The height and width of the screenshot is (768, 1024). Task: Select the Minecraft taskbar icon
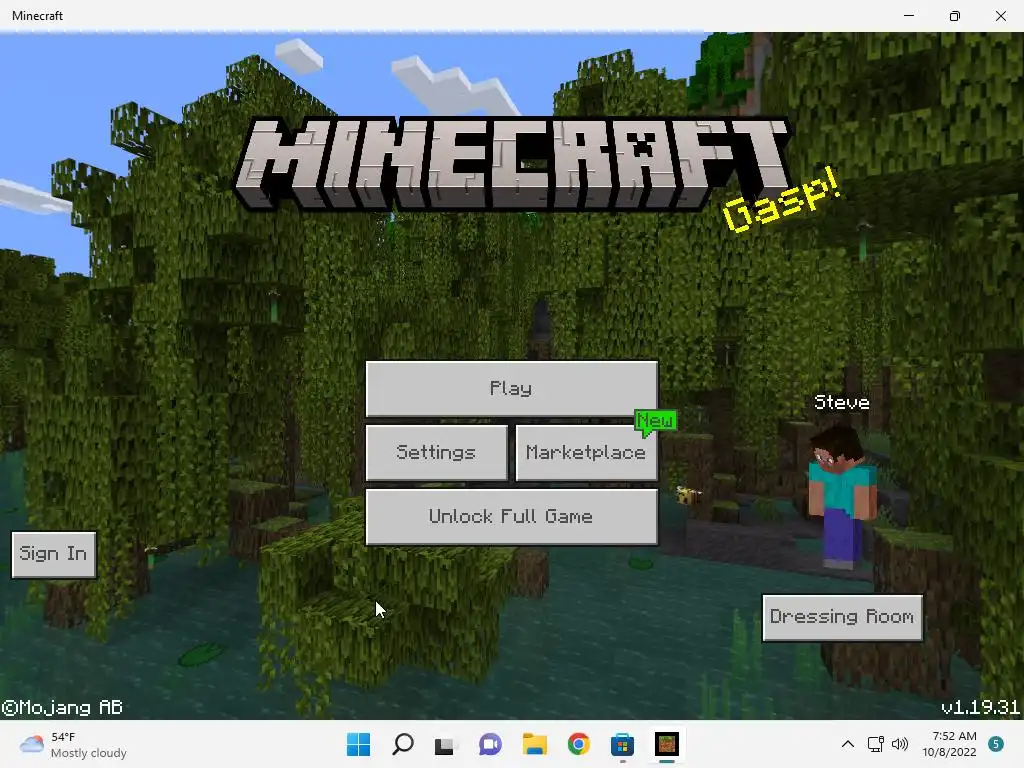(667, 744)
